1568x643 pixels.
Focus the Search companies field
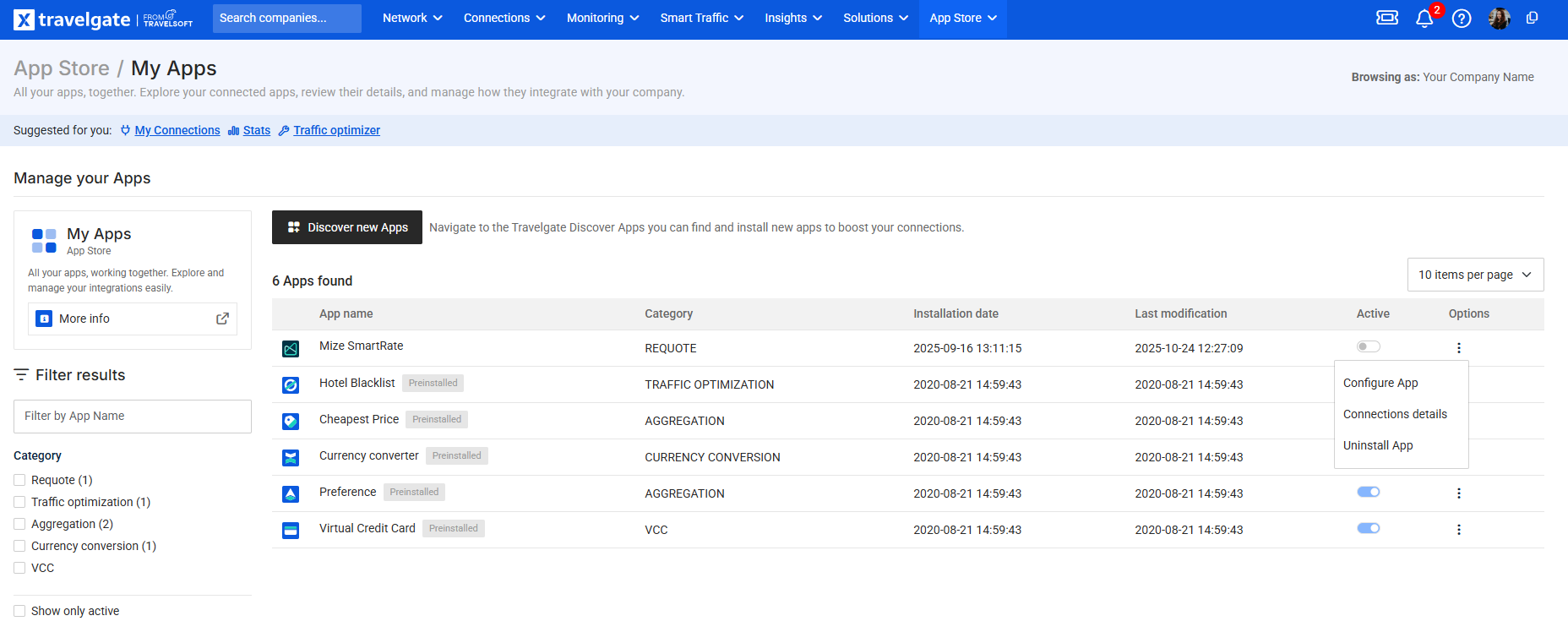click(x=287, y=18)
